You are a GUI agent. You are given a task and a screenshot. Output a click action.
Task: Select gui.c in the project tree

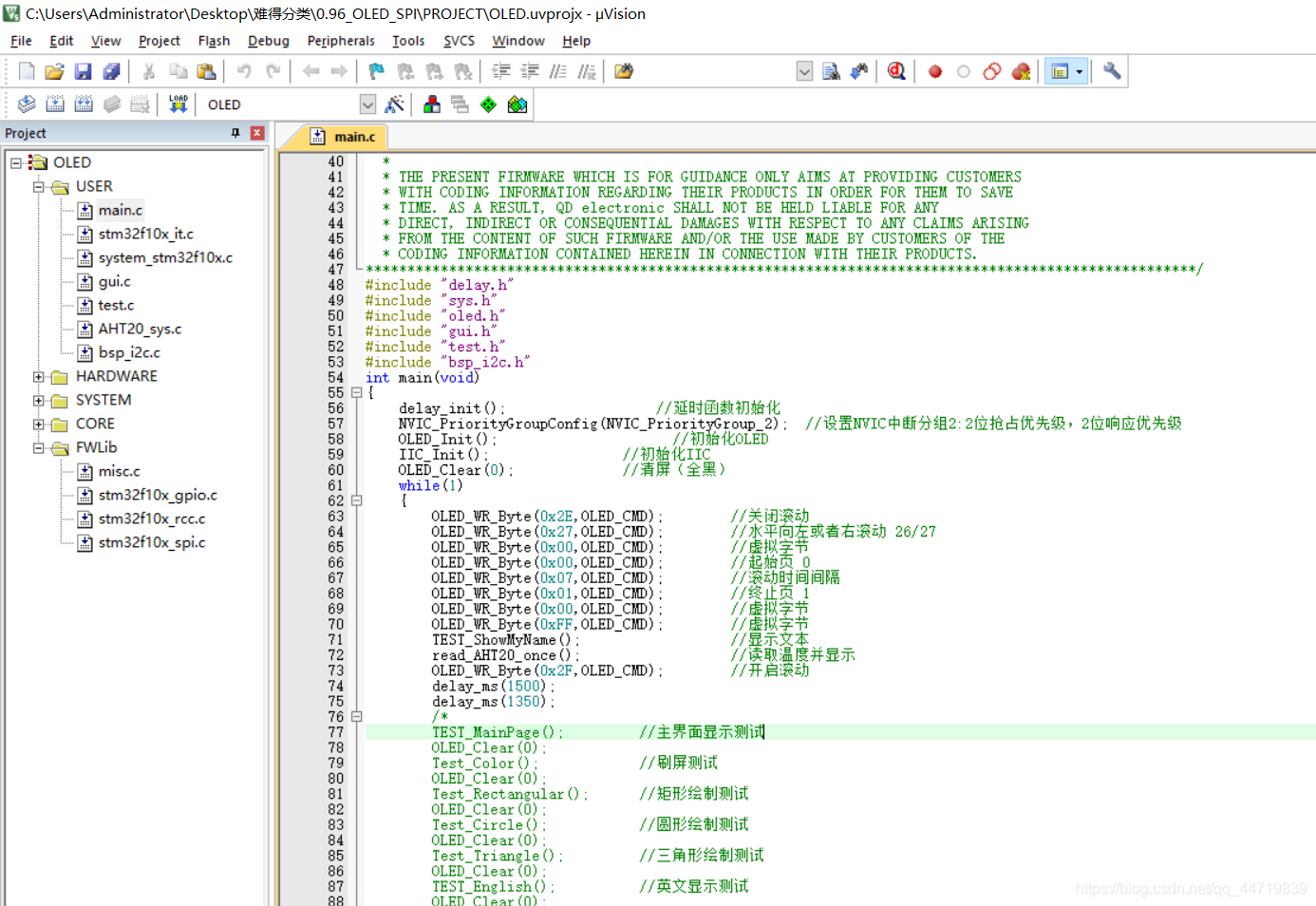pyautogui.click(x=114, y=281)
